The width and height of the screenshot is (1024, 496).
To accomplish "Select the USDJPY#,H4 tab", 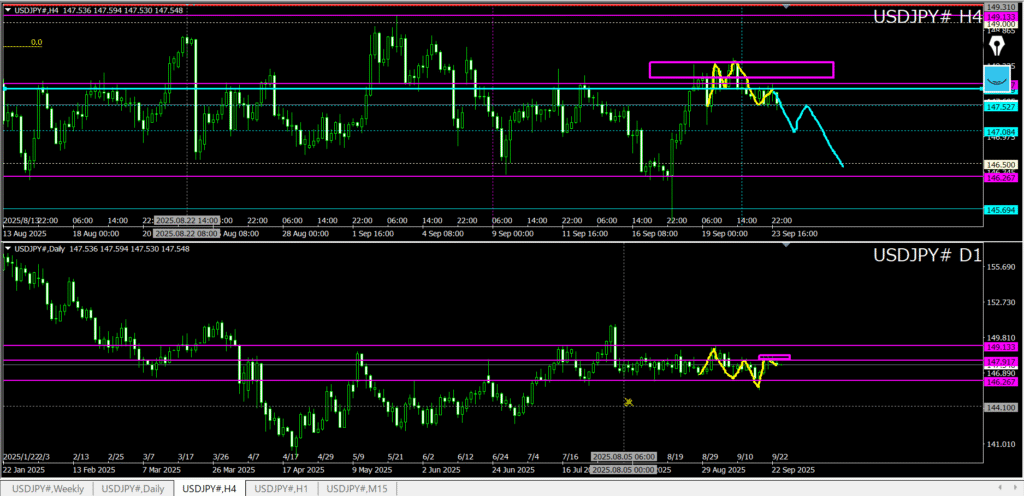I will tap(209, 488).
